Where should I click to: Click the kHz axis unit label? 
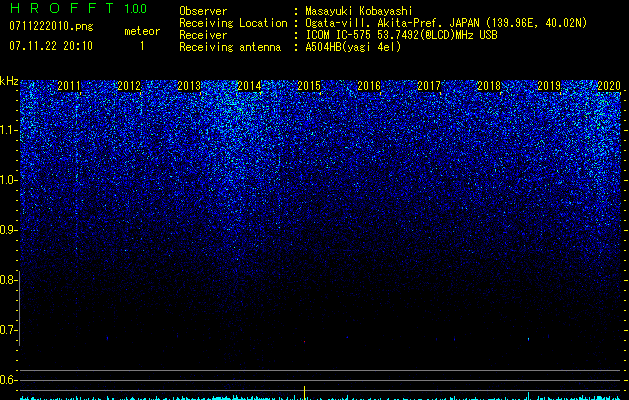(9, 81)
